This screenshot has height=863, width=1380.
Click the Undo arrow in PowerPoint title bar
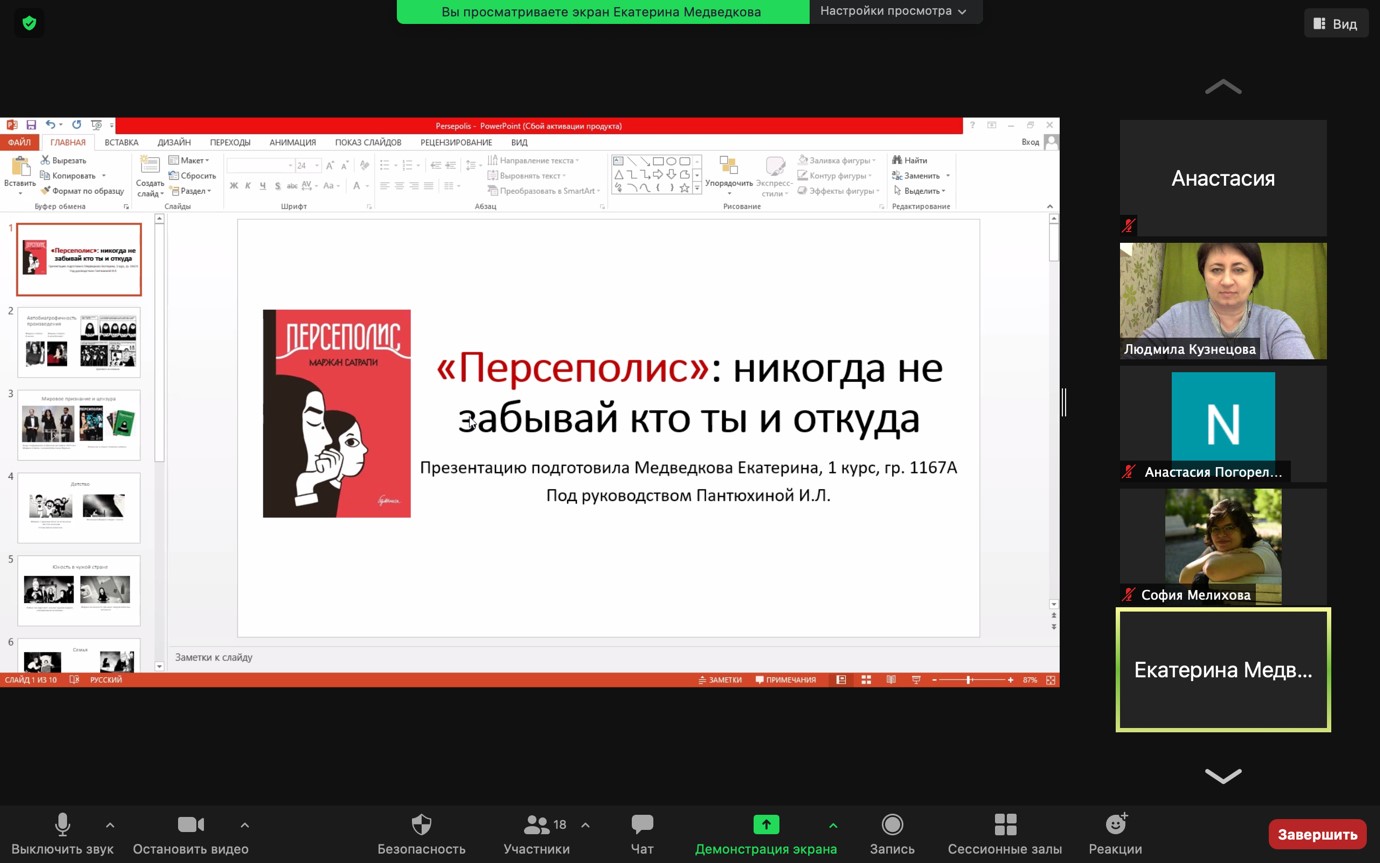coord(50,125)
